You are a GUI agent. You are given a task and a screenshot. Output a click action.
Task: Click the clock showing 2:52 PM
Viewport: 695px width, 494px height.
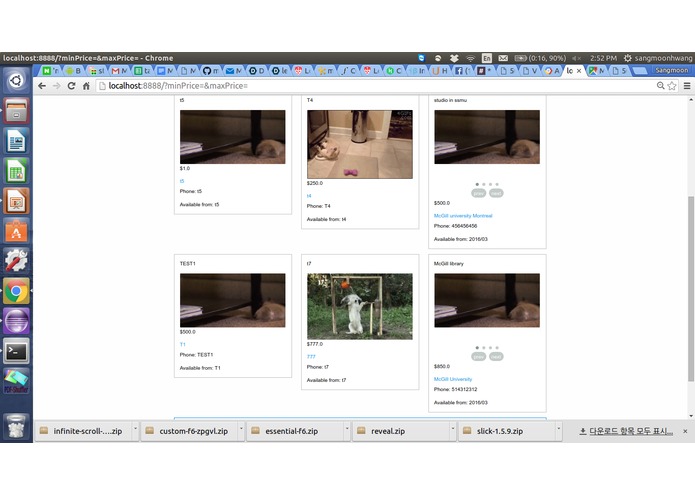(603, 58)
